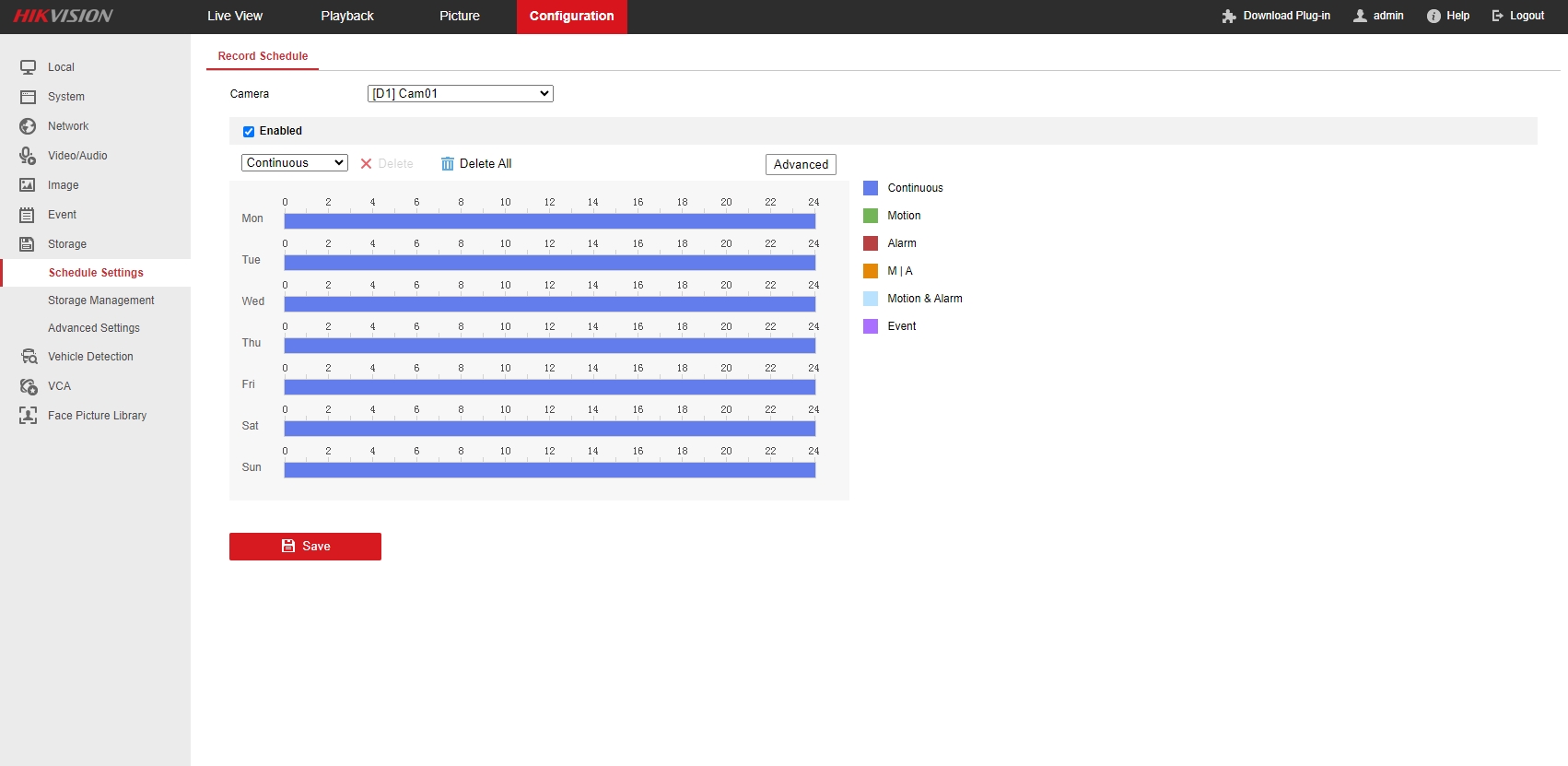Open the Advanced settings button
This screenshot has height=766, width=1568.
pos(801,164)
